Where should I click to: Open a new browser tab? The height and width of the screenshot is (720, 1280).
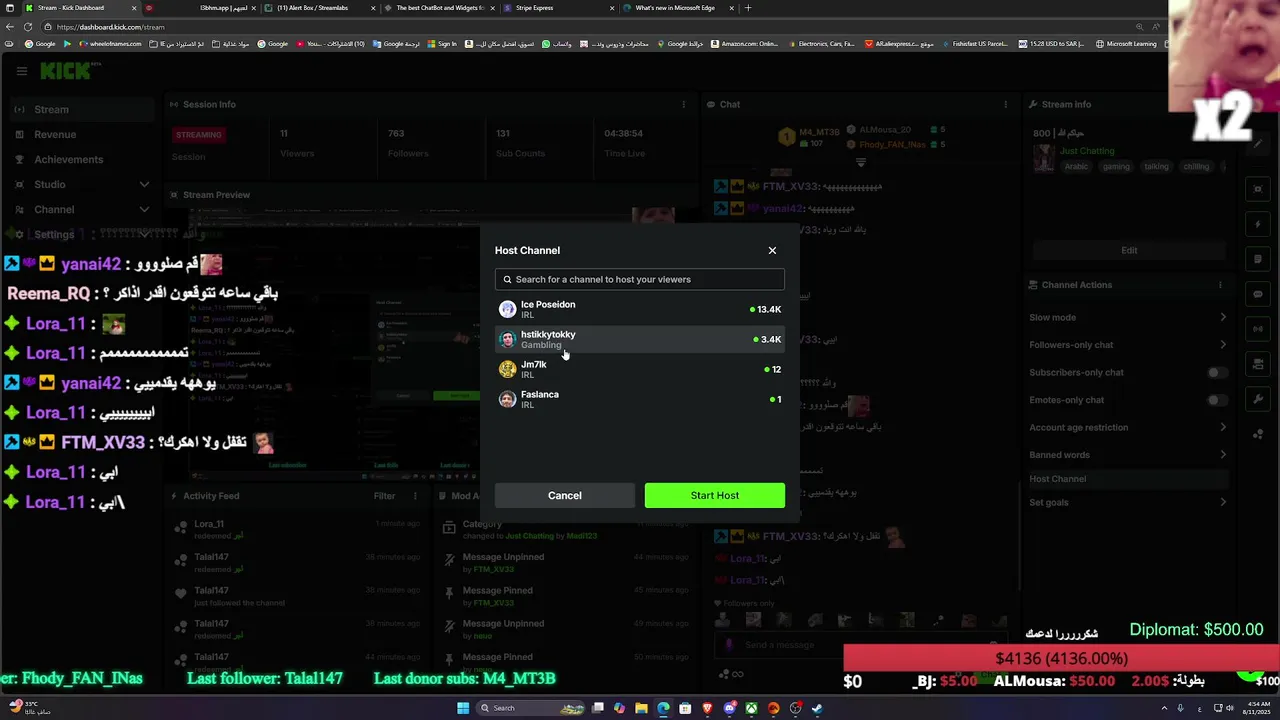748,8
